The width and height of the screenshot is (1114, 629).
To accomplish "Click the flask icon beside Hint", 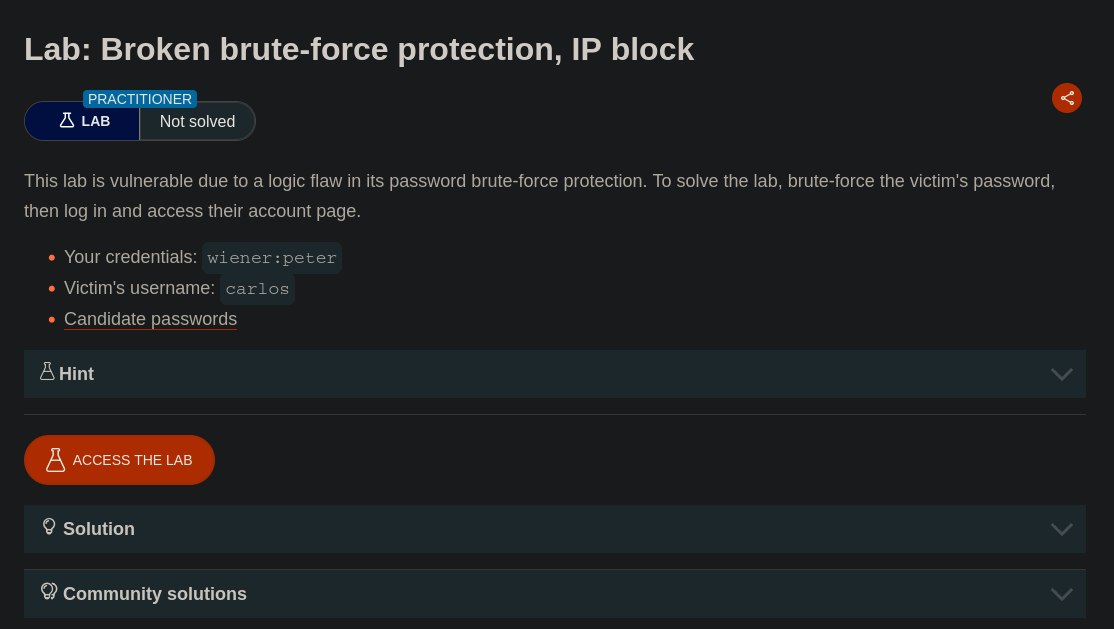I will (47, 372).
